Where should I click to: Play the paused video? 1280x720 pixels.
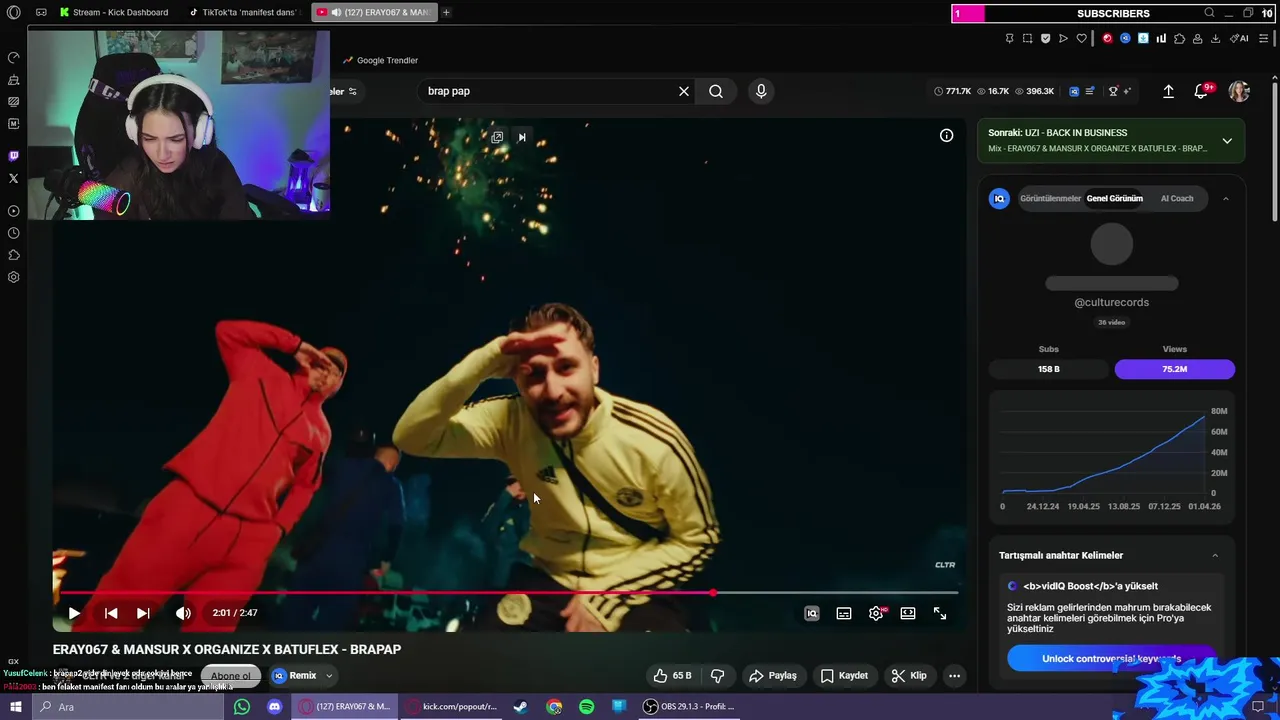click(x=74, y=613)
